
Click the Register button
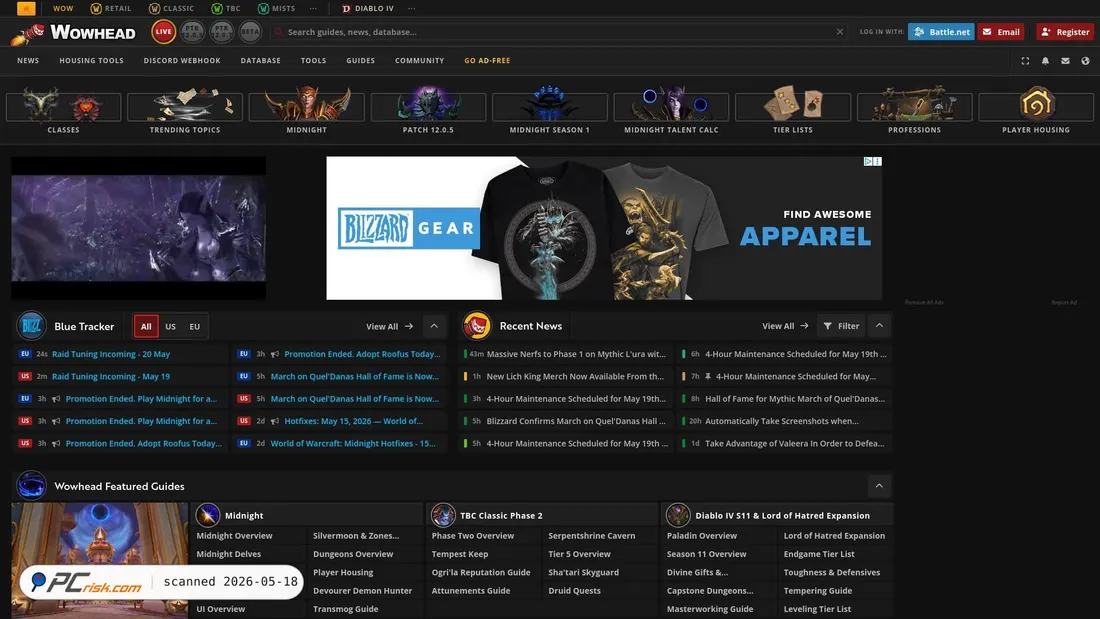tap(1065, 32)
